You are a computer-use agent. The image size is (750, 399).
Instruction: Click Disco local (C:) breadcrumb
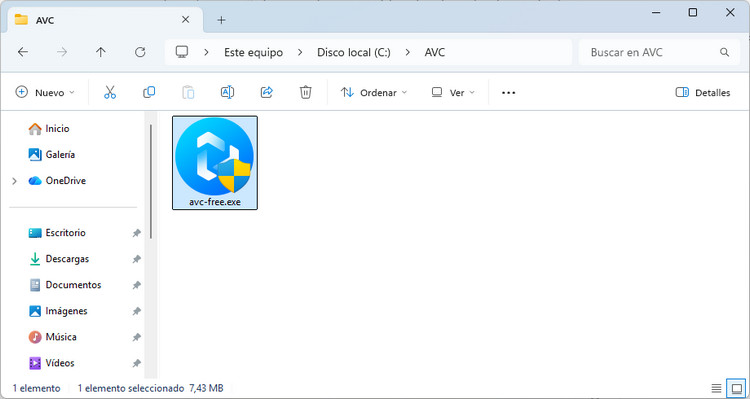(x=354, y=52)
